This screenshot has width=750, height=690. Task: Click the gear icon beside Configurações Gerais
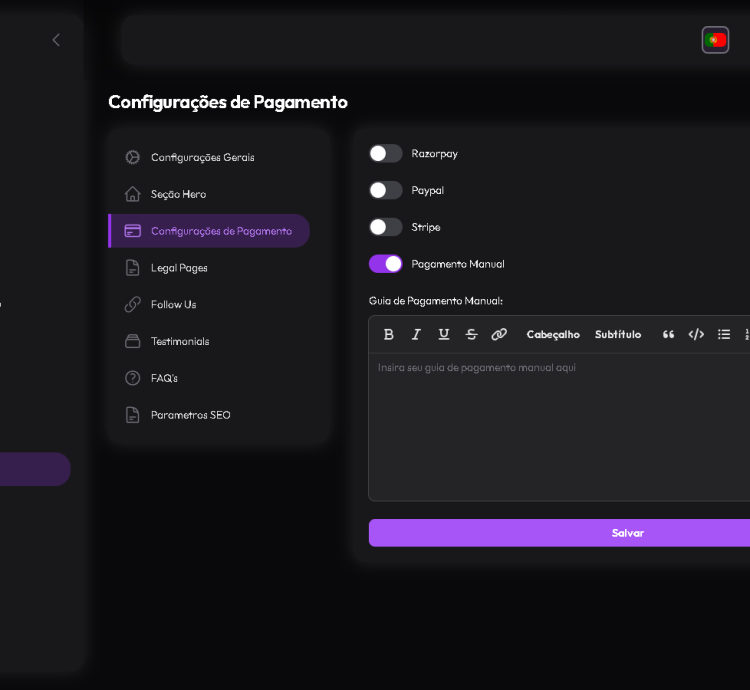pyautogui.click(x=132, y=157)
